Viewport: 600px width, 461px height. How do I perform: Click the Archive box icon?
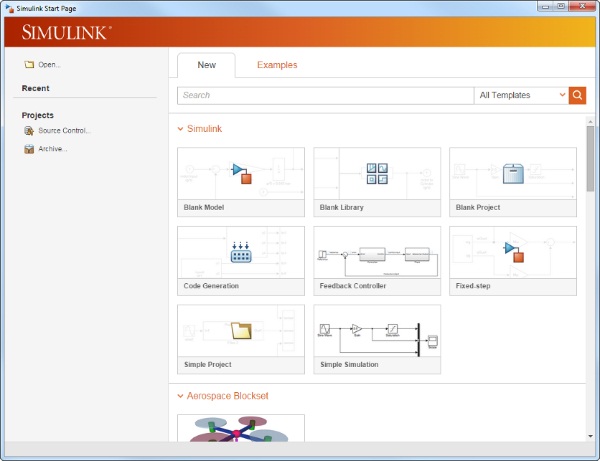tap(29, 149)
